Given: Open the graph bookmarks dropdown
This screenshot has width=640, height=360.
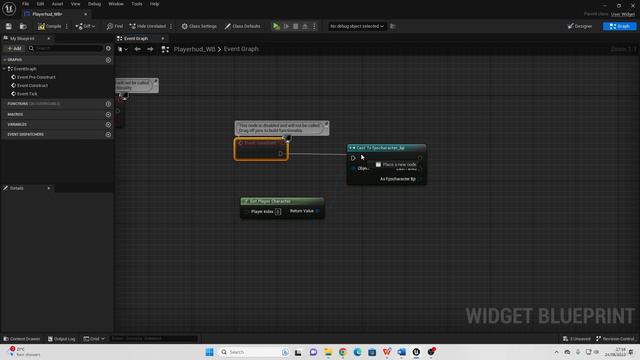Looking at the screenshot, I should click(122, 49).
